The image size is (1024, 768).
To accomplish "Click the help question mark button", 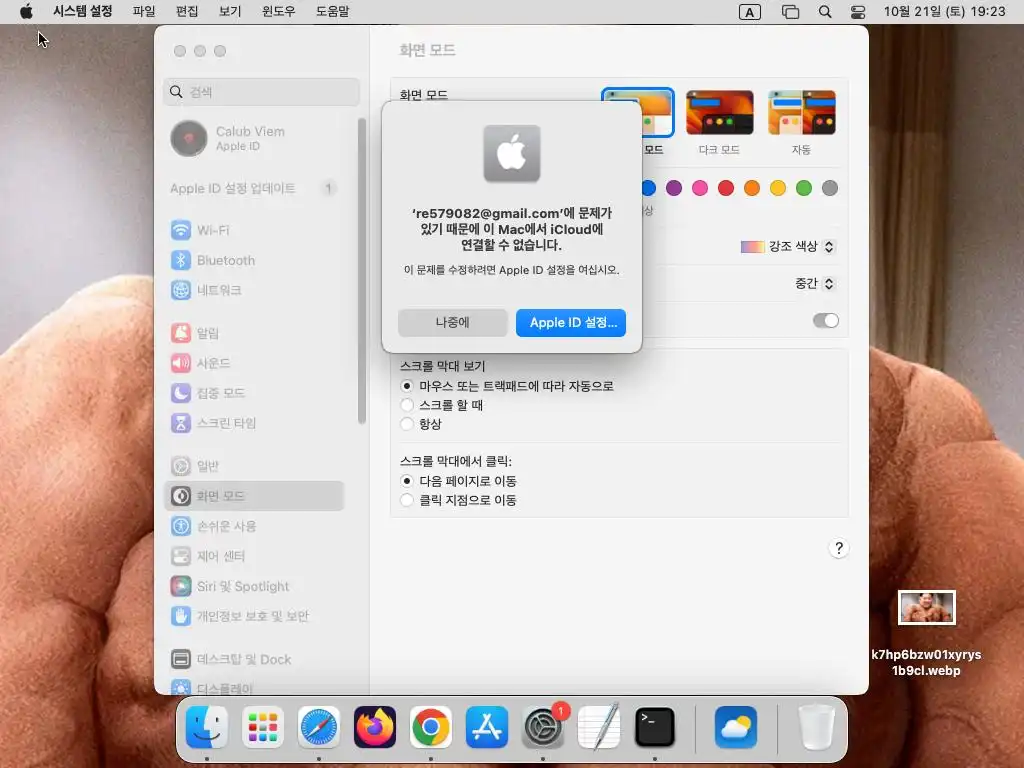I will (839, 549).
